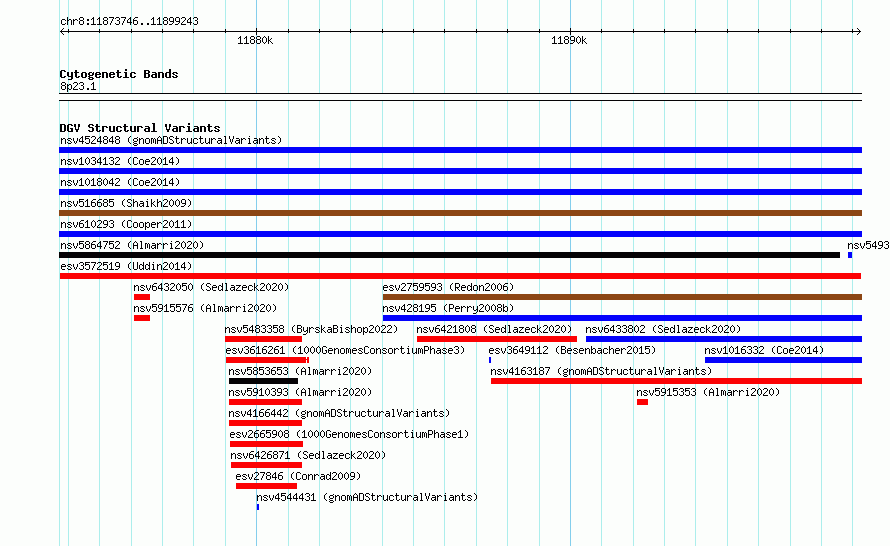Click nsv5853653 (Almarri2020) label
Viewport: 890px width, 546px height.
300,371
